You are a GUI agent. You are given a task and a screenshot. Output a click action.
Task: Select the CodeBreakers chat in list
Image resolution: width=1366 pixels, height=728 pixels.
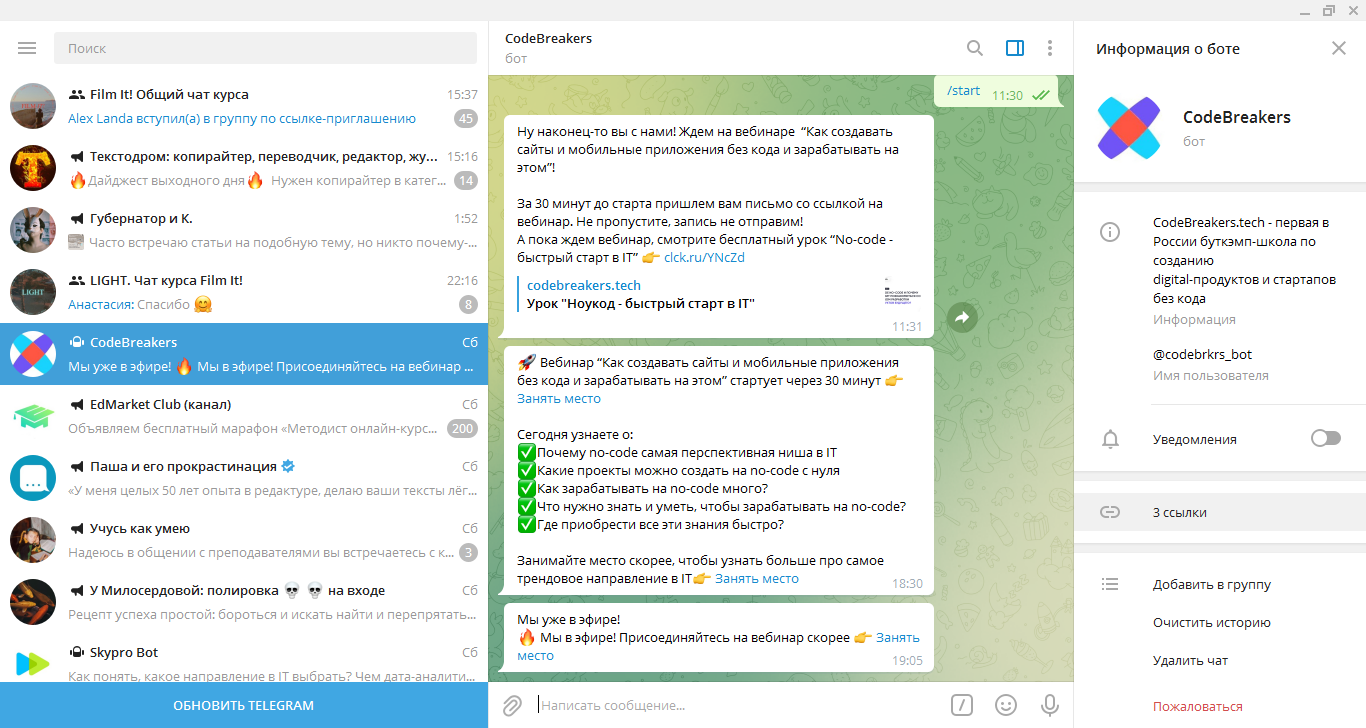[x=244, y=354]
